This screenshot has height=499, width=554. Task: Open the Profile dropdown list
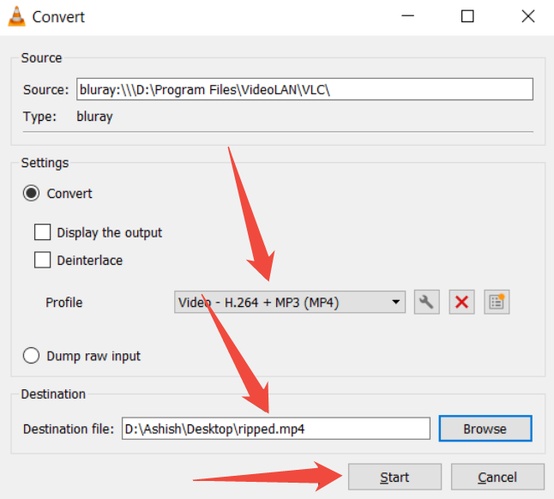coord(290,302)
